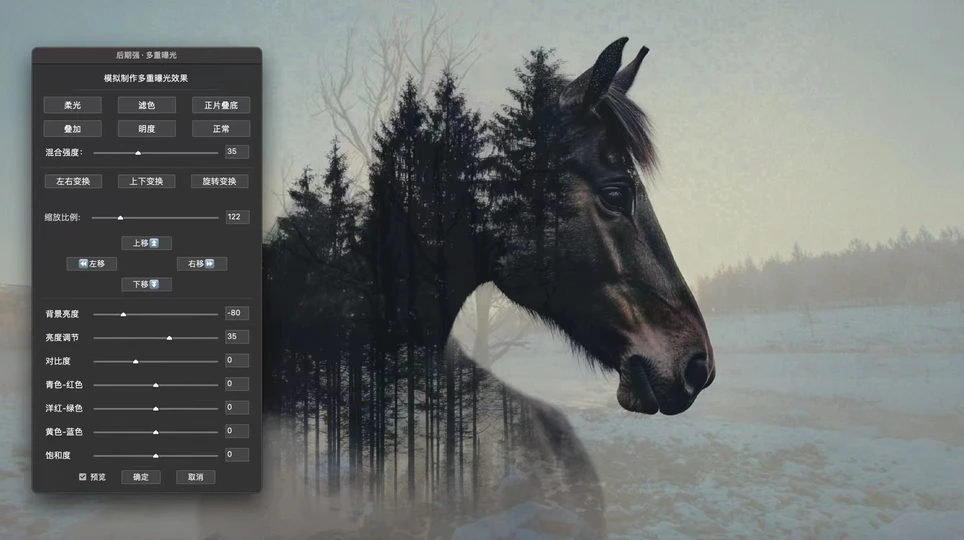This screenshot has height=540, width=964.
Task: Toggle the 预览 preview checkbox
Action: (83, 477)
